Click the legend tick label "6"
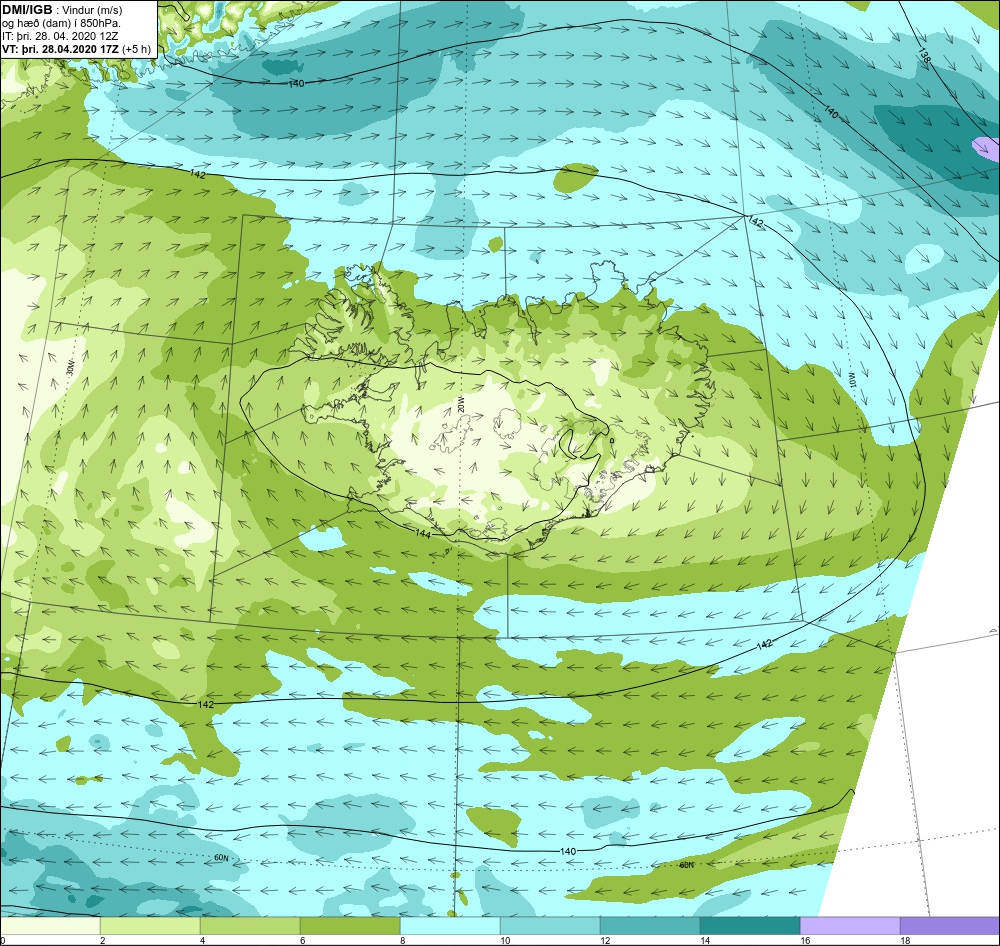The height and width of the screenshot is (946, 1000). coord(302,940)
